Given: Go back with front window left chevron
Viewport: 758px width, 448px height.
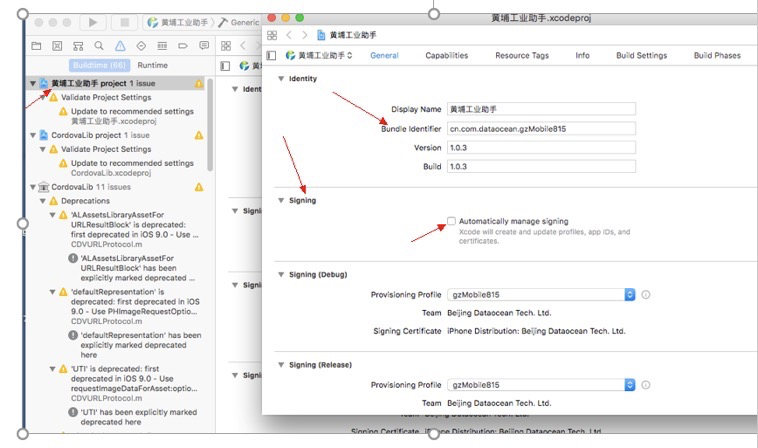Looking at the screenshot, I should click(x=289, y=35).
